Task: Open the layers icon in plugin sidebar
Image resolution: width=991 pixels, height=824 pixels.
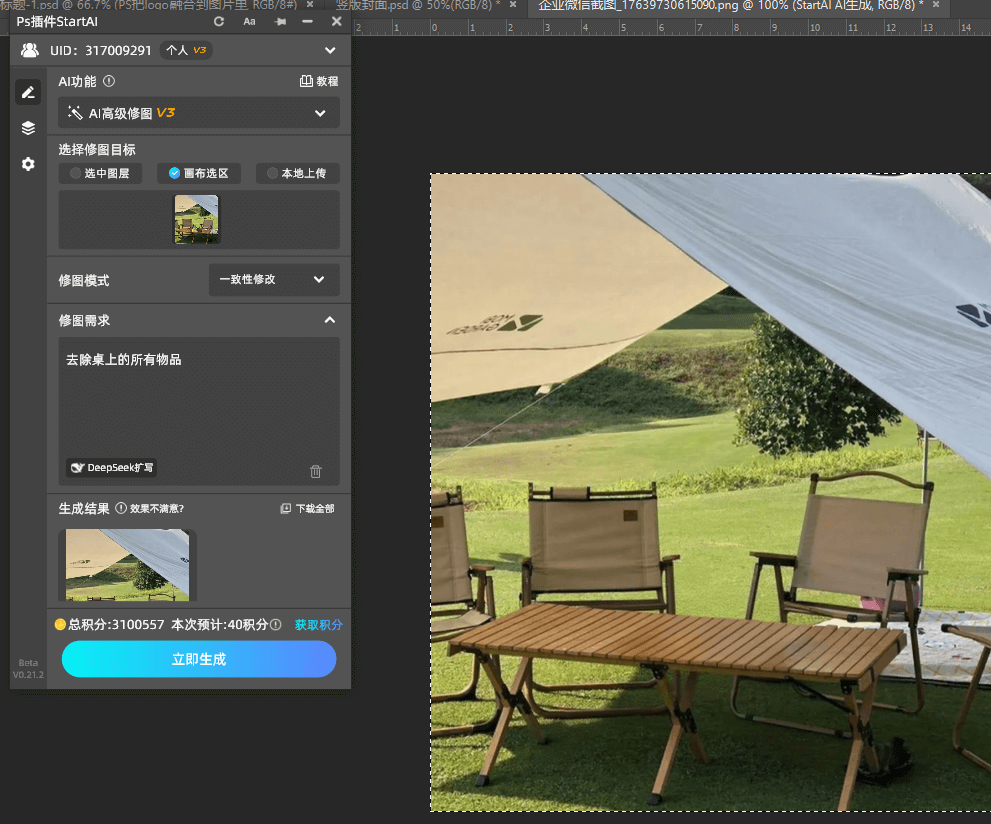Action: point(28,128)
